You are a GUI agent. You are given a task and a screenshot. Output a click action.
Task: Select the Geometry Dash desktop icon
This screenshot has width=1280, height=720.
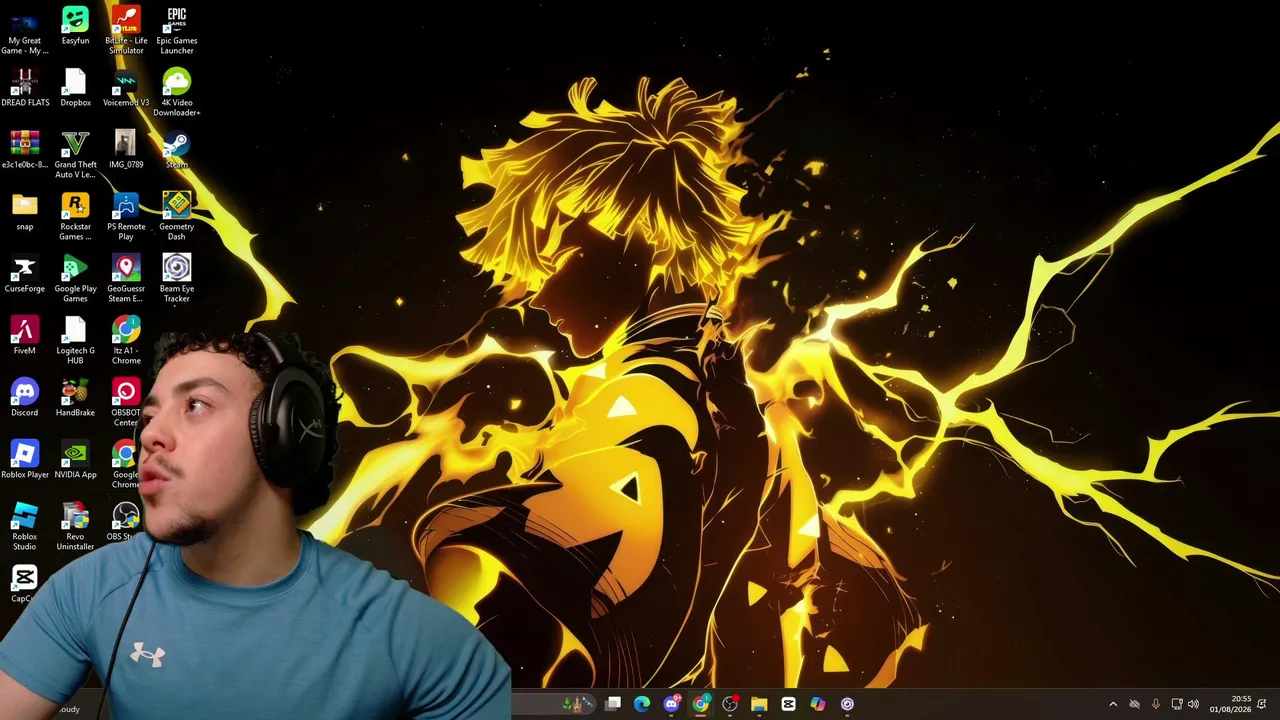177,216
